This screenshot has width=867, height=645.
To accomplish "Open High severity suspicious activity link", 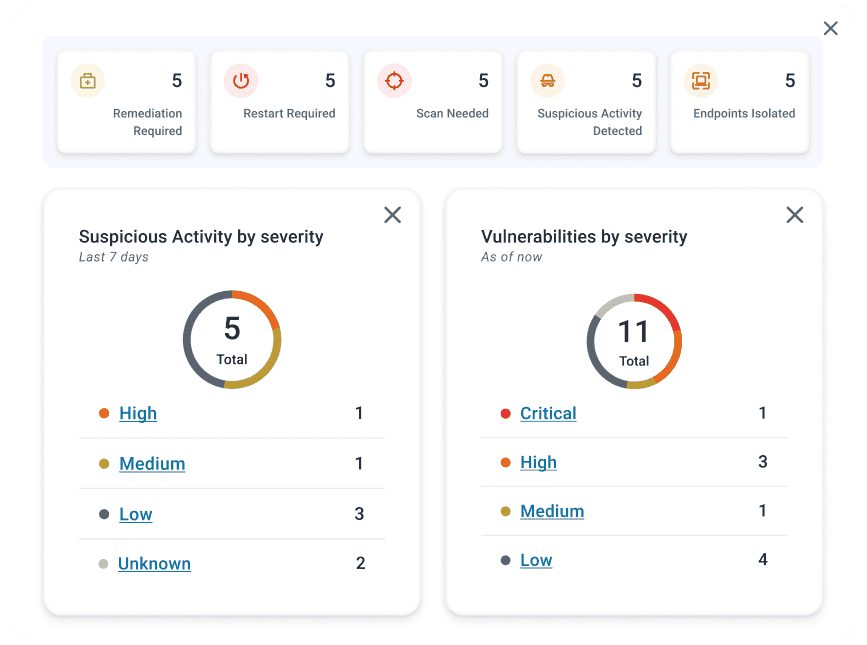I will coord(138,414).
